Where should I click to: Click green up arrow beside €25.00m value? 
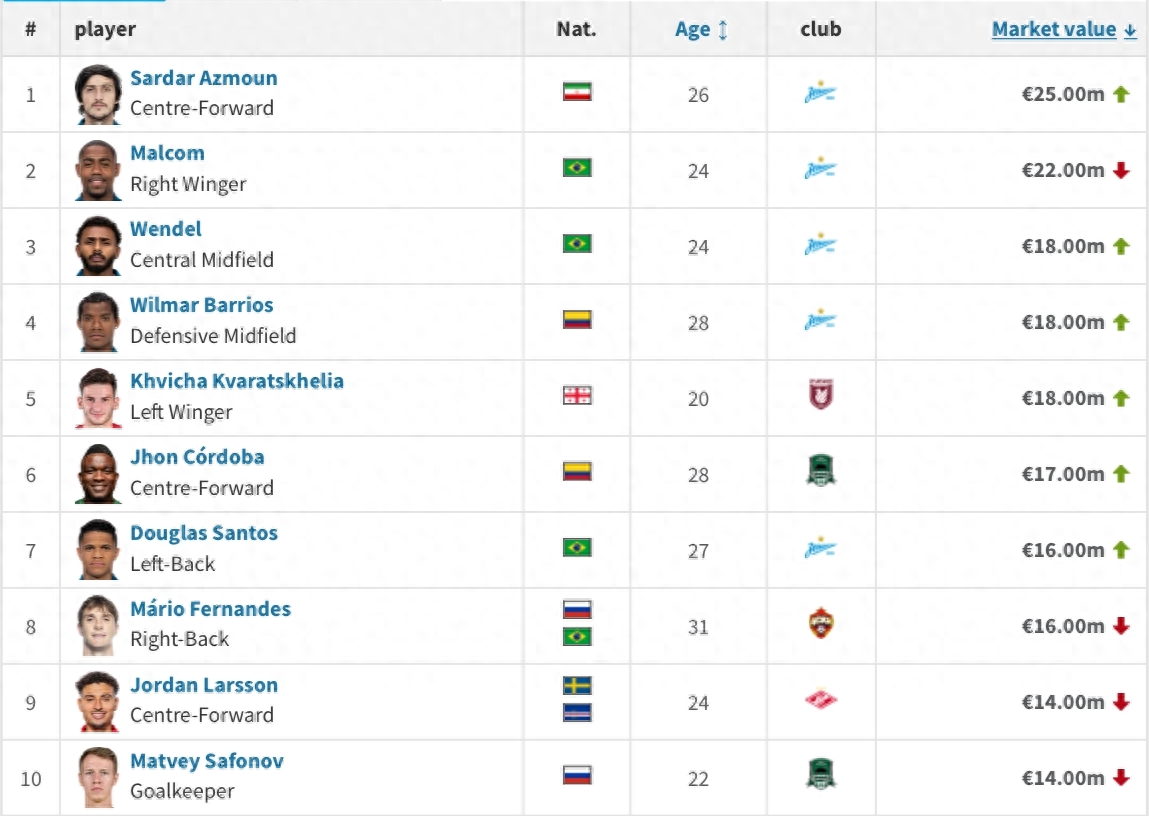tap(1121, 94)
